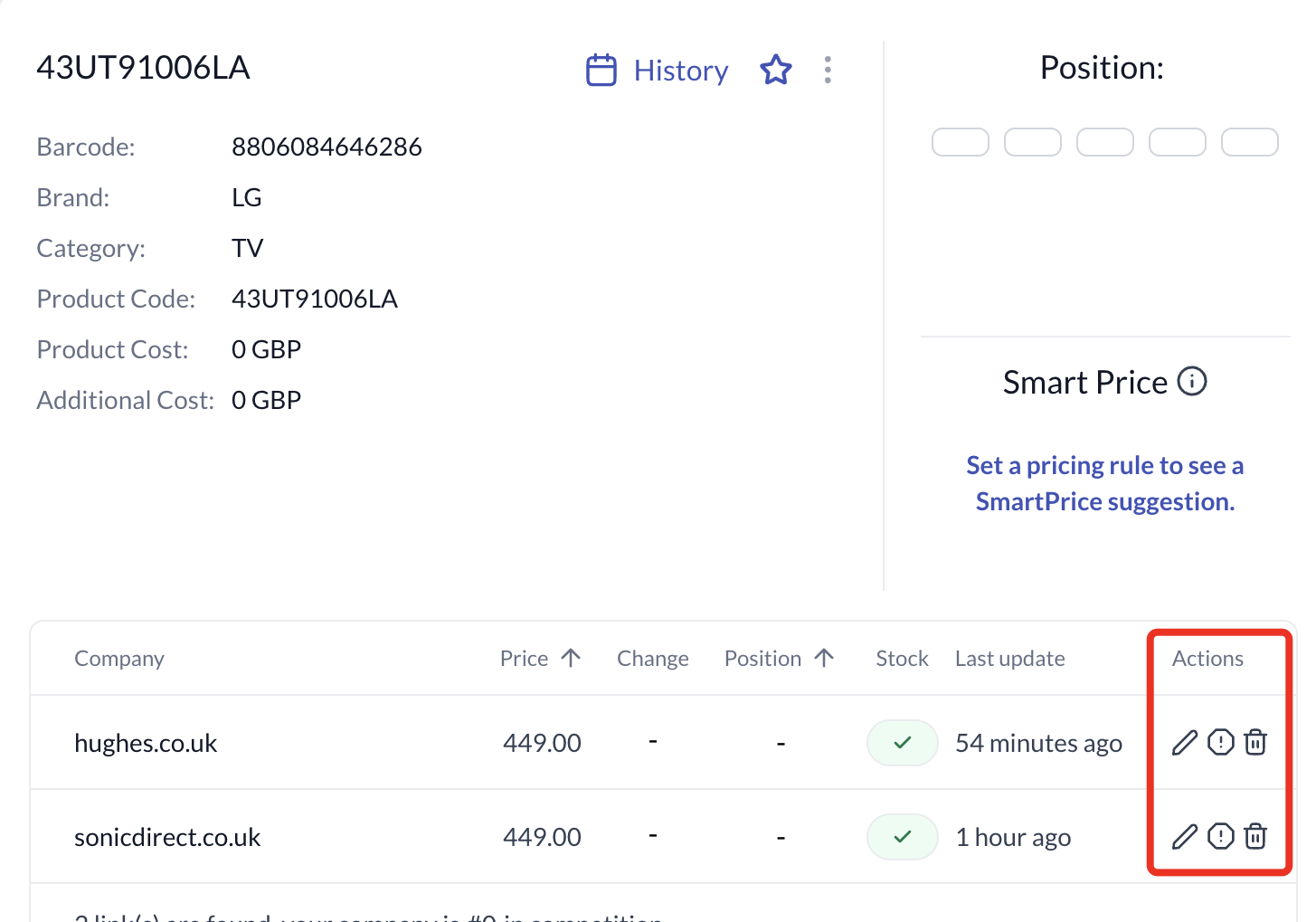Open the three-dot more options menu
This screenshot has width=1316, height=922.
(x=828, y=70)
